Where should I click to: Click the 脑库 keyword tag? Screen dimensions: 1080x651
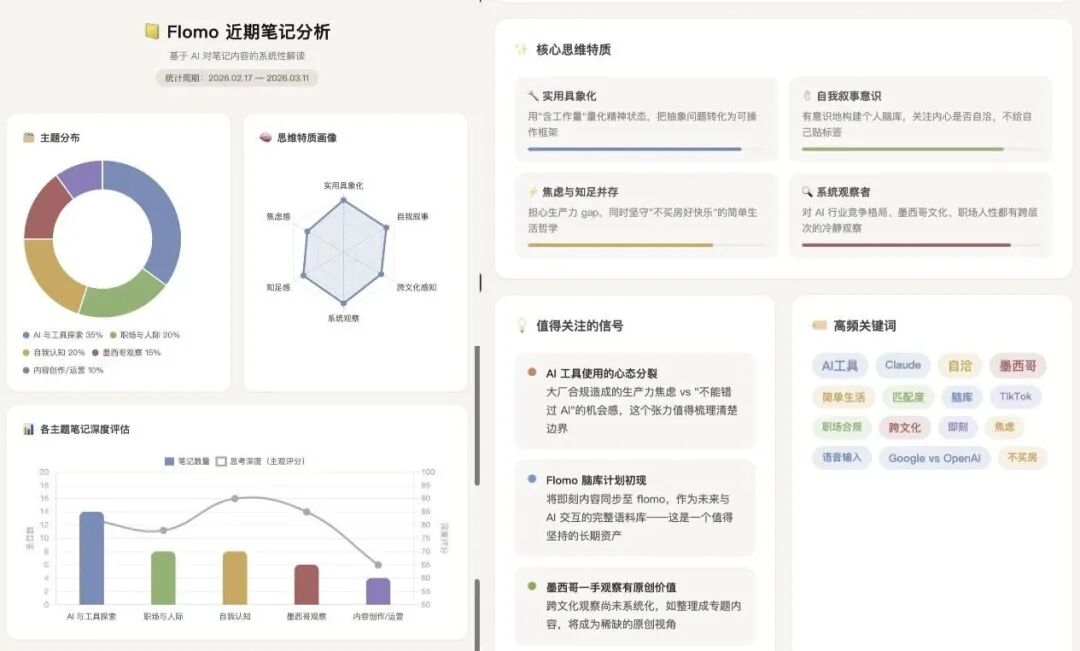click(962, 397)
